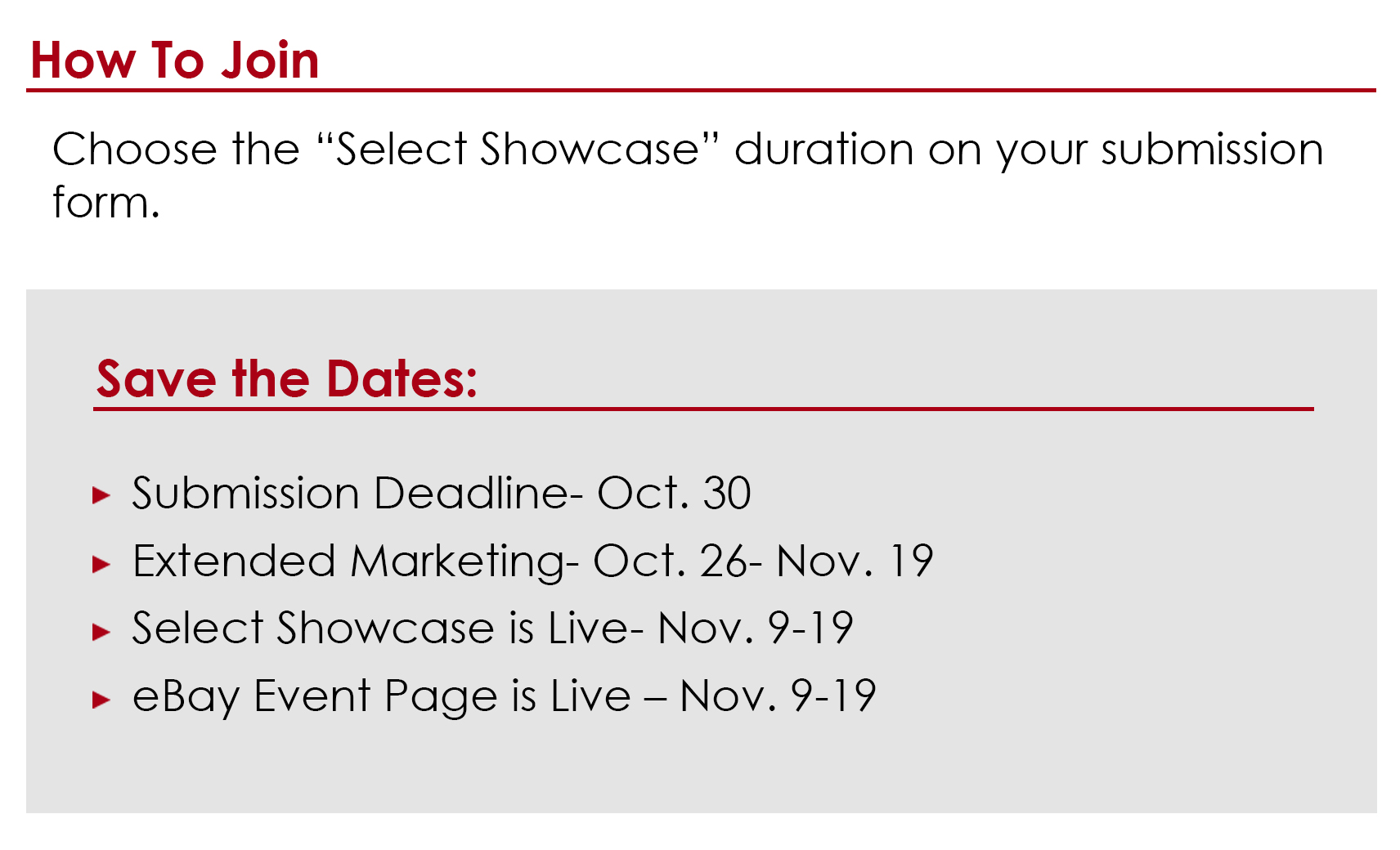
Task: Click the "Select Showcase is Live- Nov. 9-19" line
Action: point(493,629)
